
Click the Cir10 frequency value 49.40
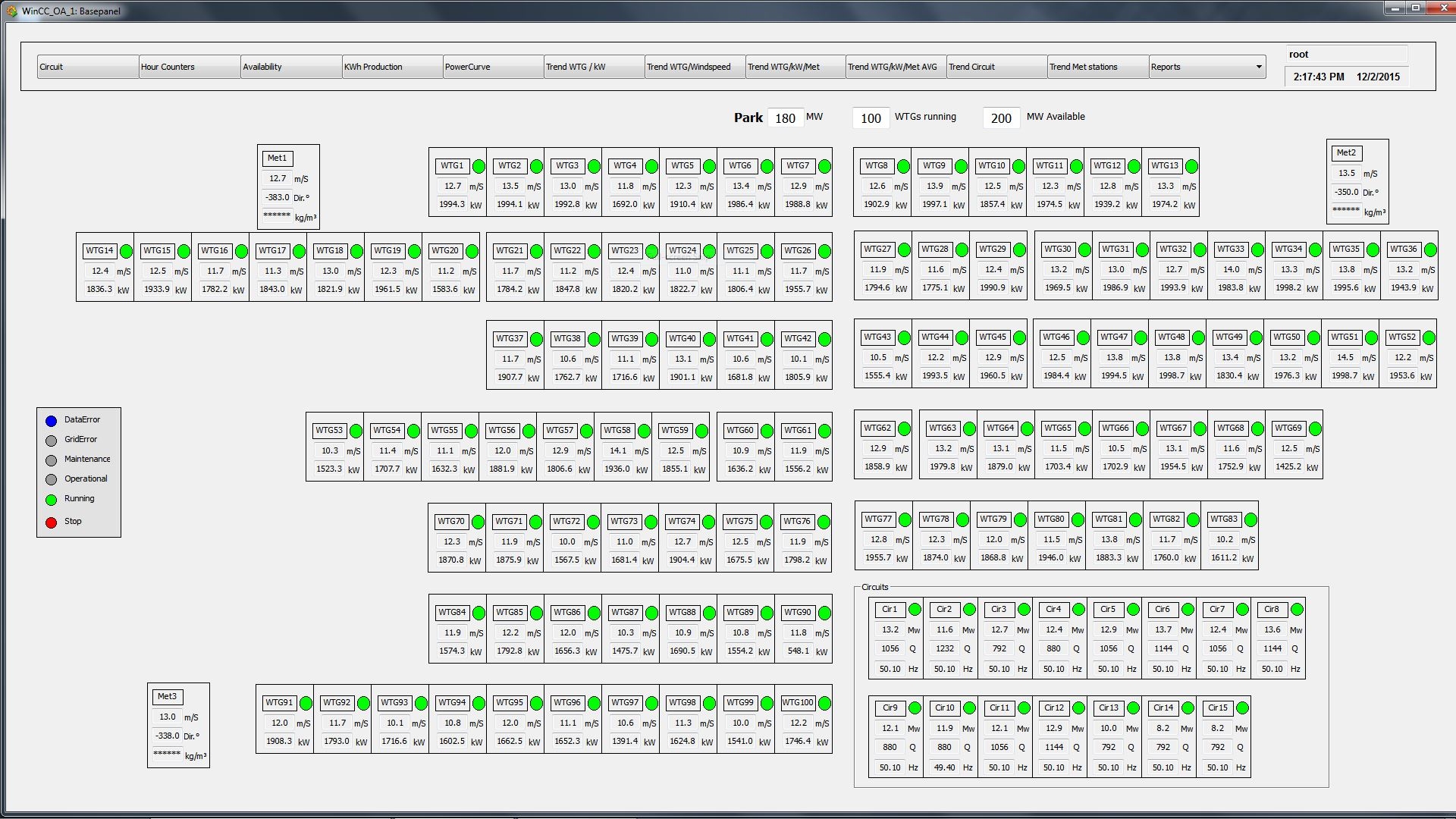click(944, 768)
